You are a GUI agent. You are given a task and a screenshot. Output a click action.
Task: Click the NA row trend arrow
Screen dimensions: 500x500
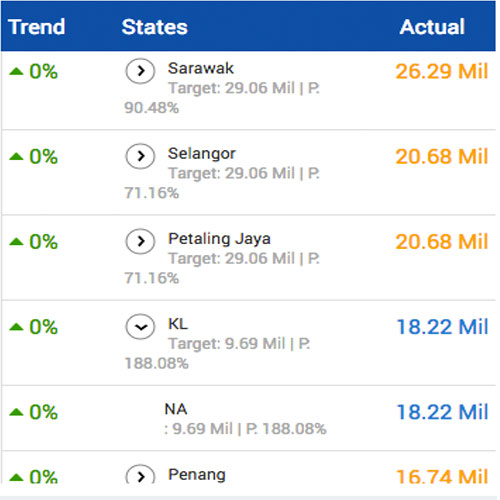(16, 412)
